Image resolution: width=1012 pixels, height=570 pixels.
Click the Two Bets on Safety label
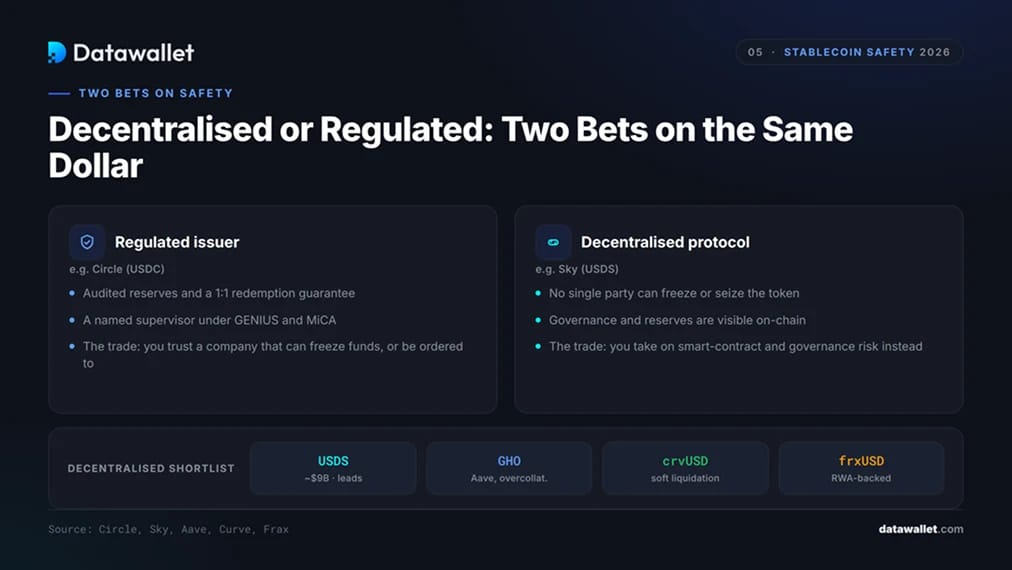coord(156,93)
